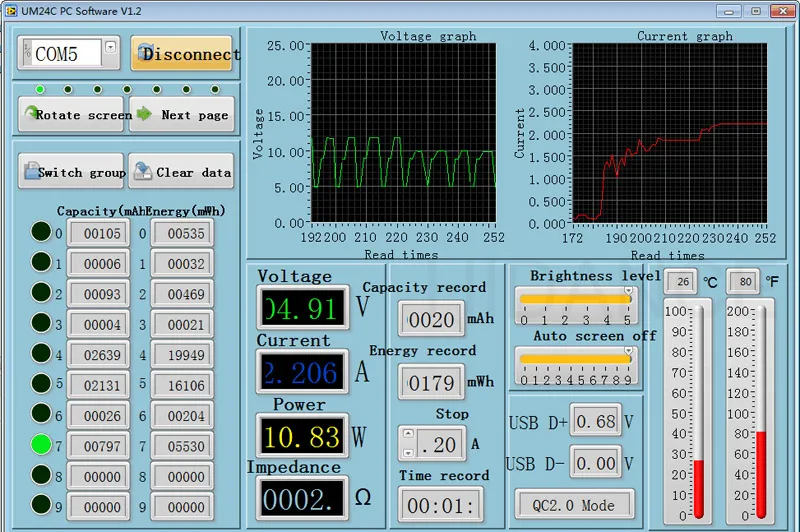Decrease Stop current with down arrow
Image resolution: width=800 pixels, height=532 pixels.
408,452
